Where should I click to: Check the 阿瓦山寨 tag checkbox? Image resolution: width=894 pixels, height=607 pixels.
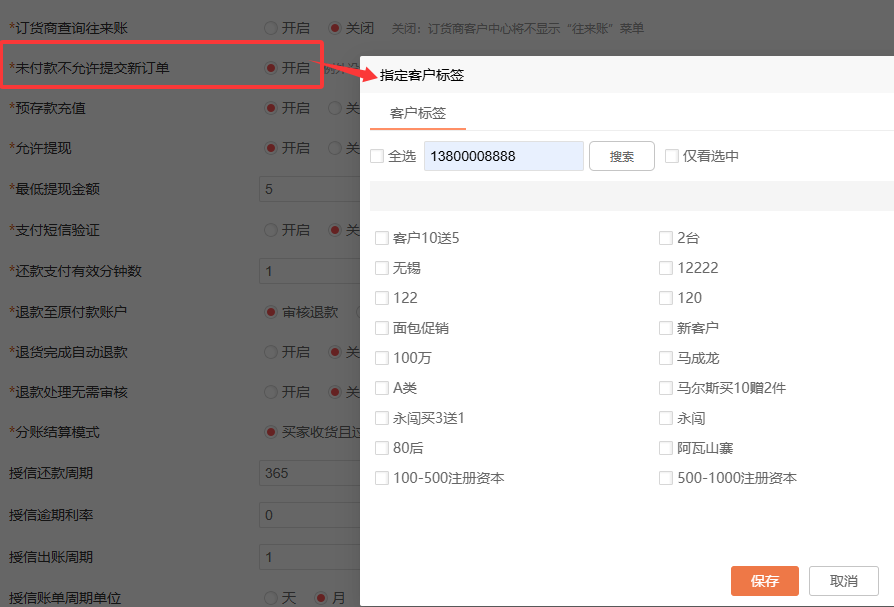click(x=665, y=447)
